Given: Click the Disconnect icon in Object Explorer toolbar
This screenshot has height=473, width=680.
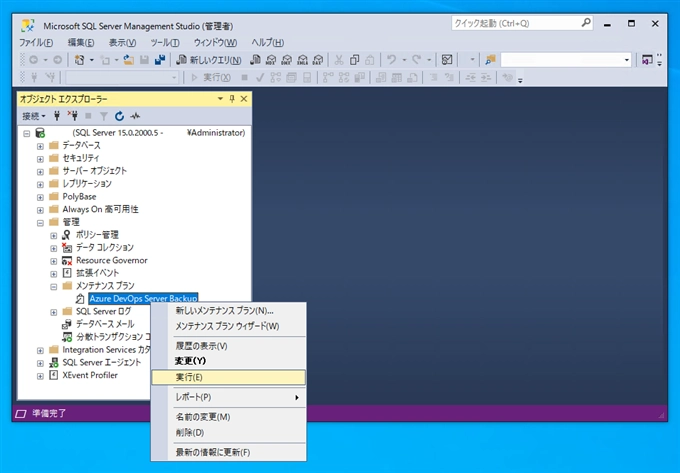Looking at the screenshot, I should tap(72, 116).
